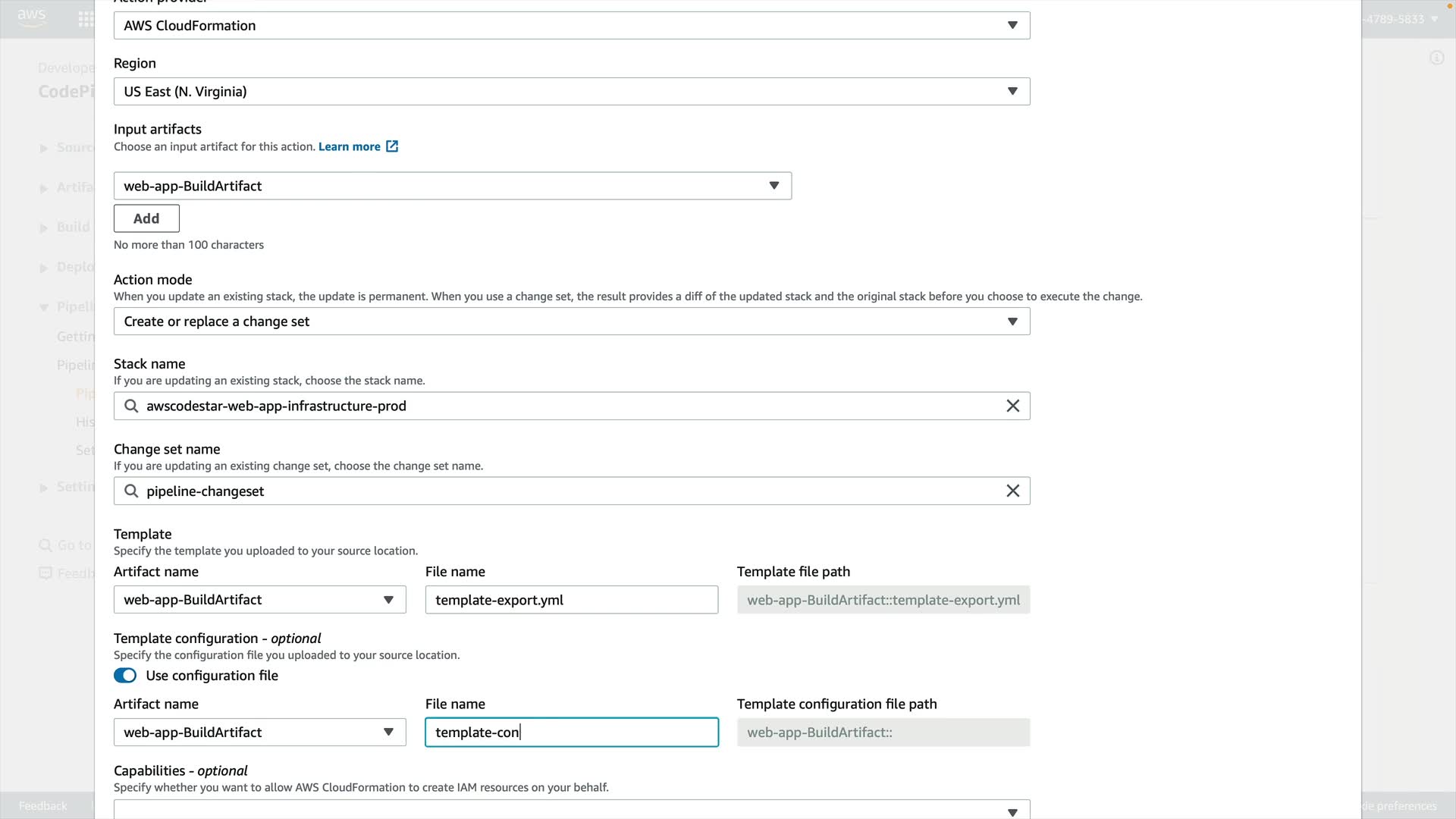Screen dimensions: 1456x819
Task: Clear the Change set name X icon
Action: (1012, 491)
